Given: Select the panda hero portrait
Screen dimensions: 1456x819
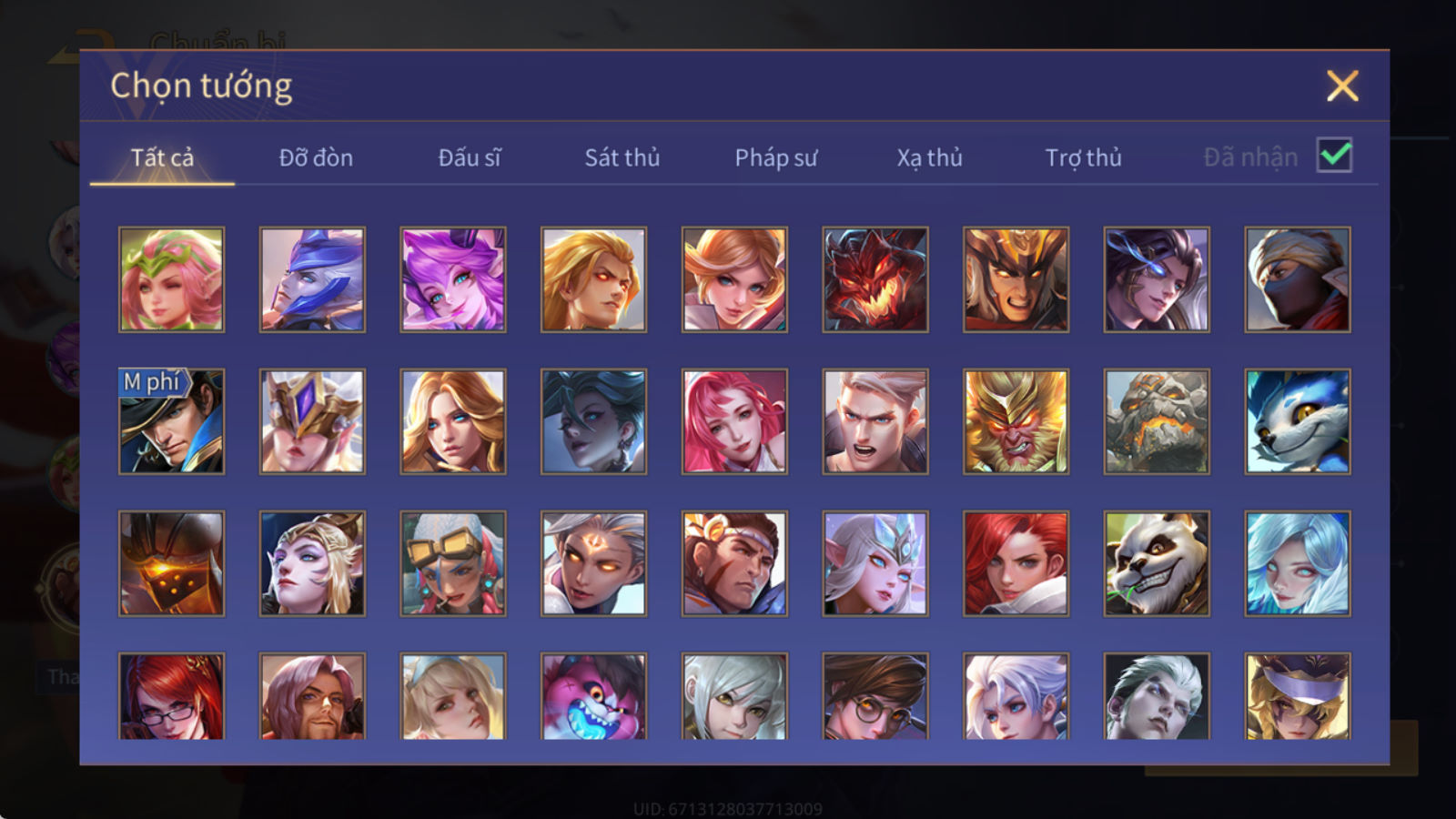Looking at the screenshot, I should (x=1157, y=563).
